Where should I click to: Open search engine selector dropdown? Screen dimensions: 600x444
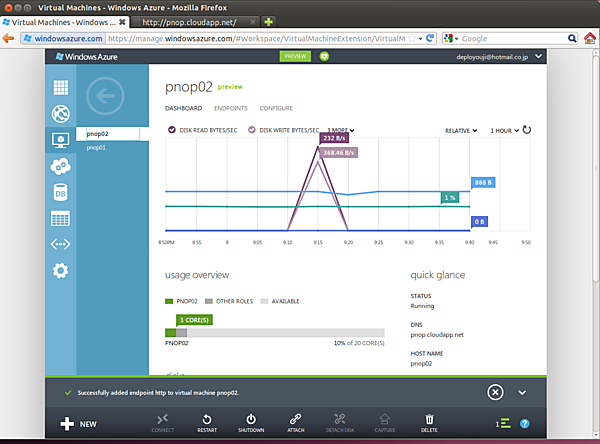(x=451, y=38)
